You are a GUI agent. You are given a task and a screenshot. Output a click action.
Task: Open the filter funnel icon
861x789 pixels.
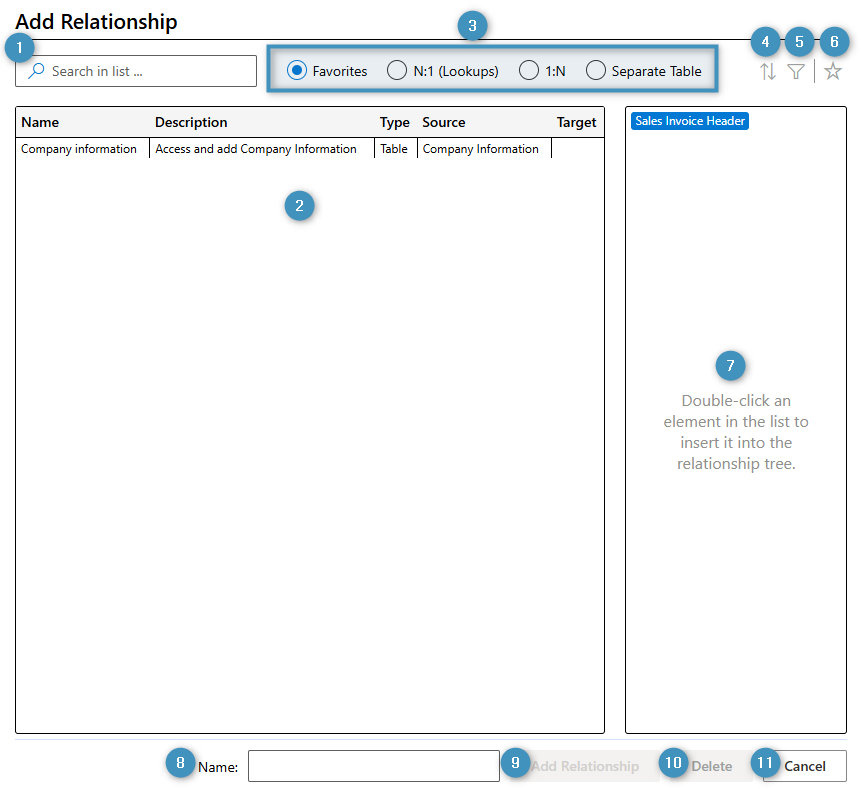pyautogui.click(x=796, y=71)
